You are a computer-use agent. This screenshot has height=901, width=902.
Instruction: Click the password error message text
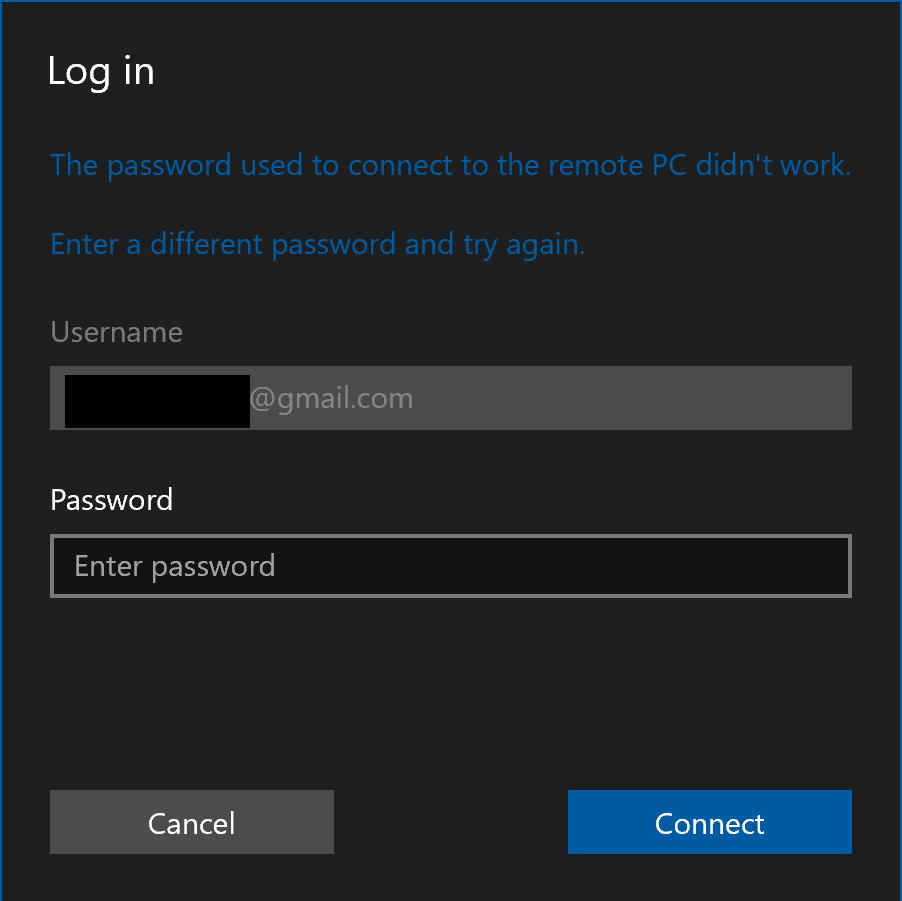click(450, 165)
